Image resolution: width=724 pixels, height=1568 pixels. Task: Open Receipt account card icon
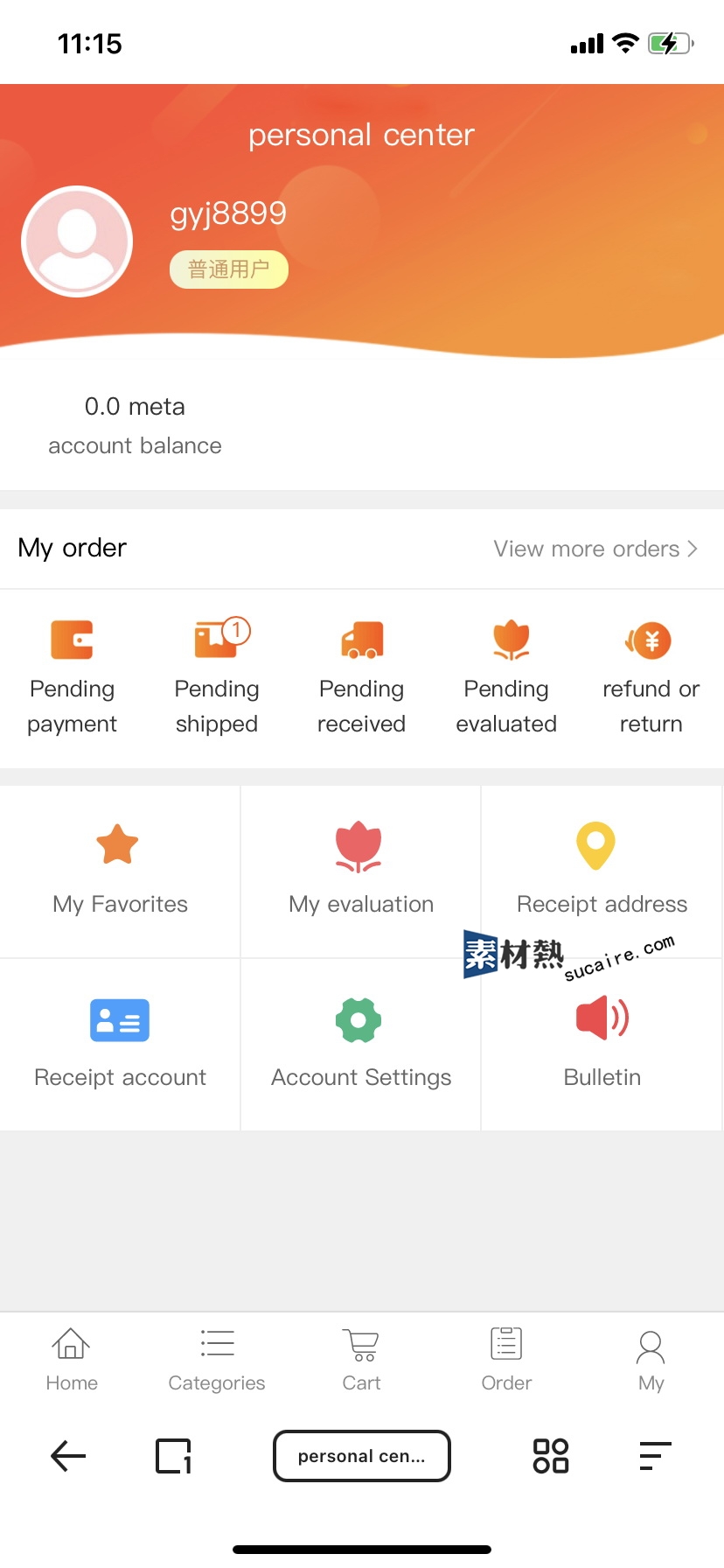tap(120, 1020)
